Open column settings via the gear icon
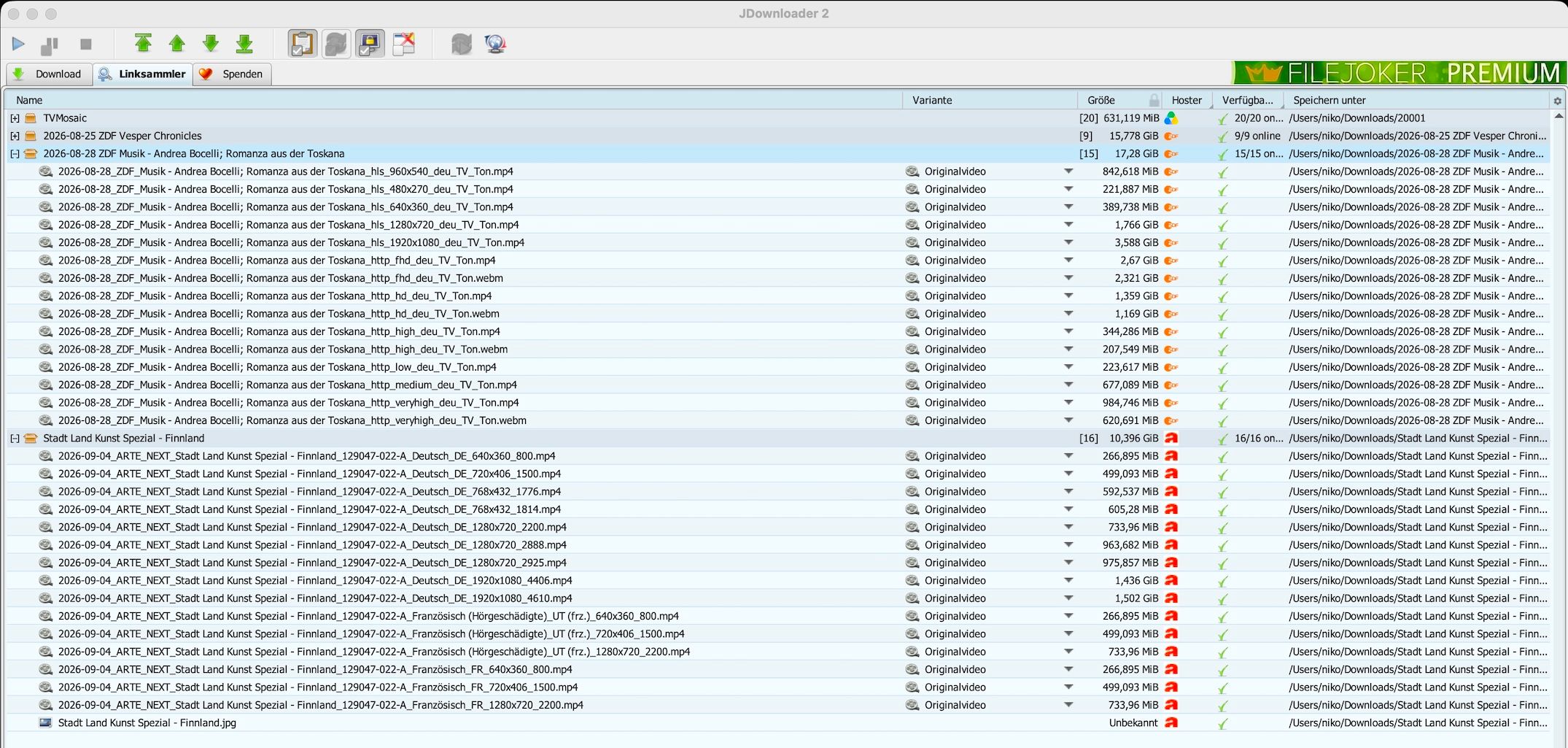 [x=1557, y=101]
